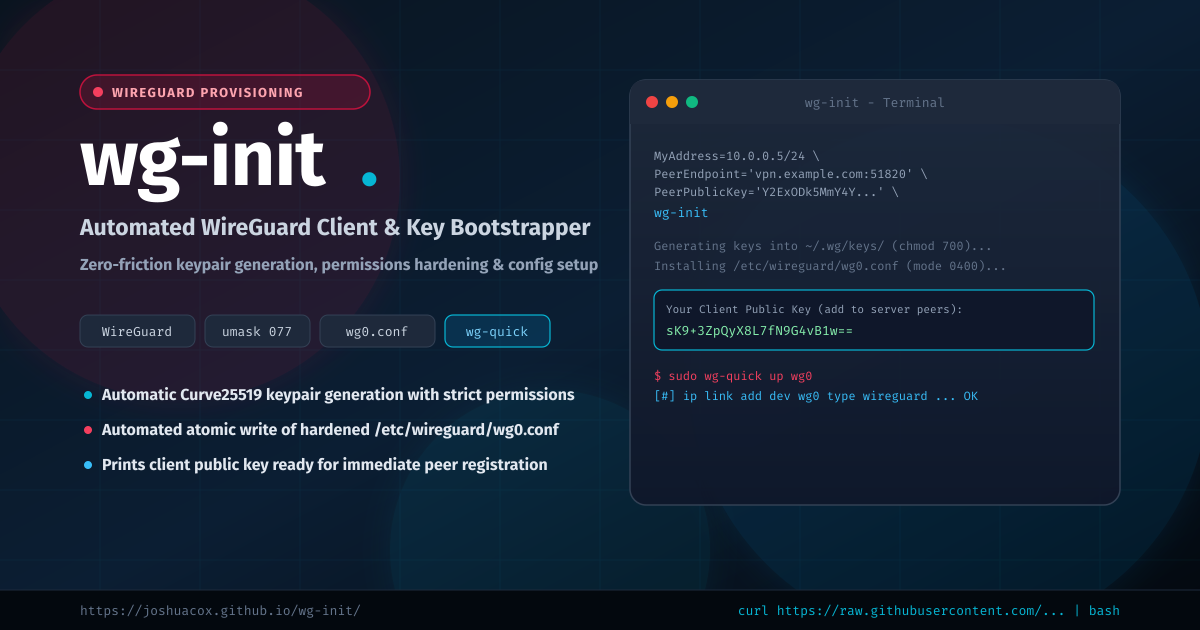This screenshot has height=630, width=1200.
Task: Click the red dot inside WIREGUARD PROVISIONING badge
Action: (x=98, y=92)
